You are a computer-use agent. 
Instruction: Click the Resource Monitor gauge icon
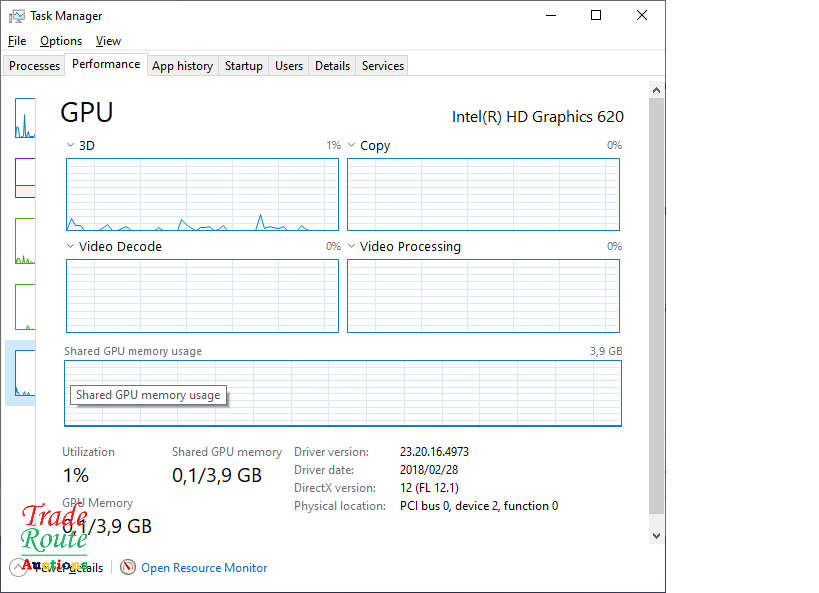(128, 567)
